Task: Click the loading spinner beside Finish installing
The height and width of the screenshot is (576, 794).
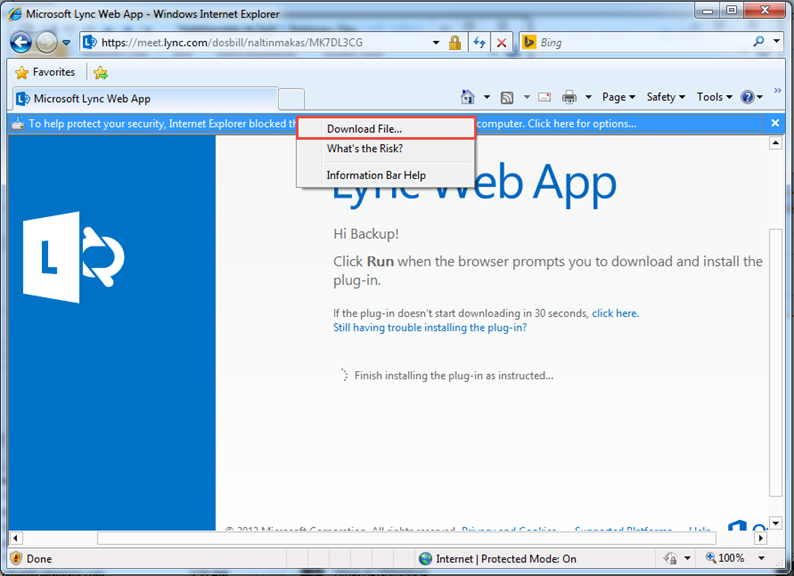Action: [344, 375]
